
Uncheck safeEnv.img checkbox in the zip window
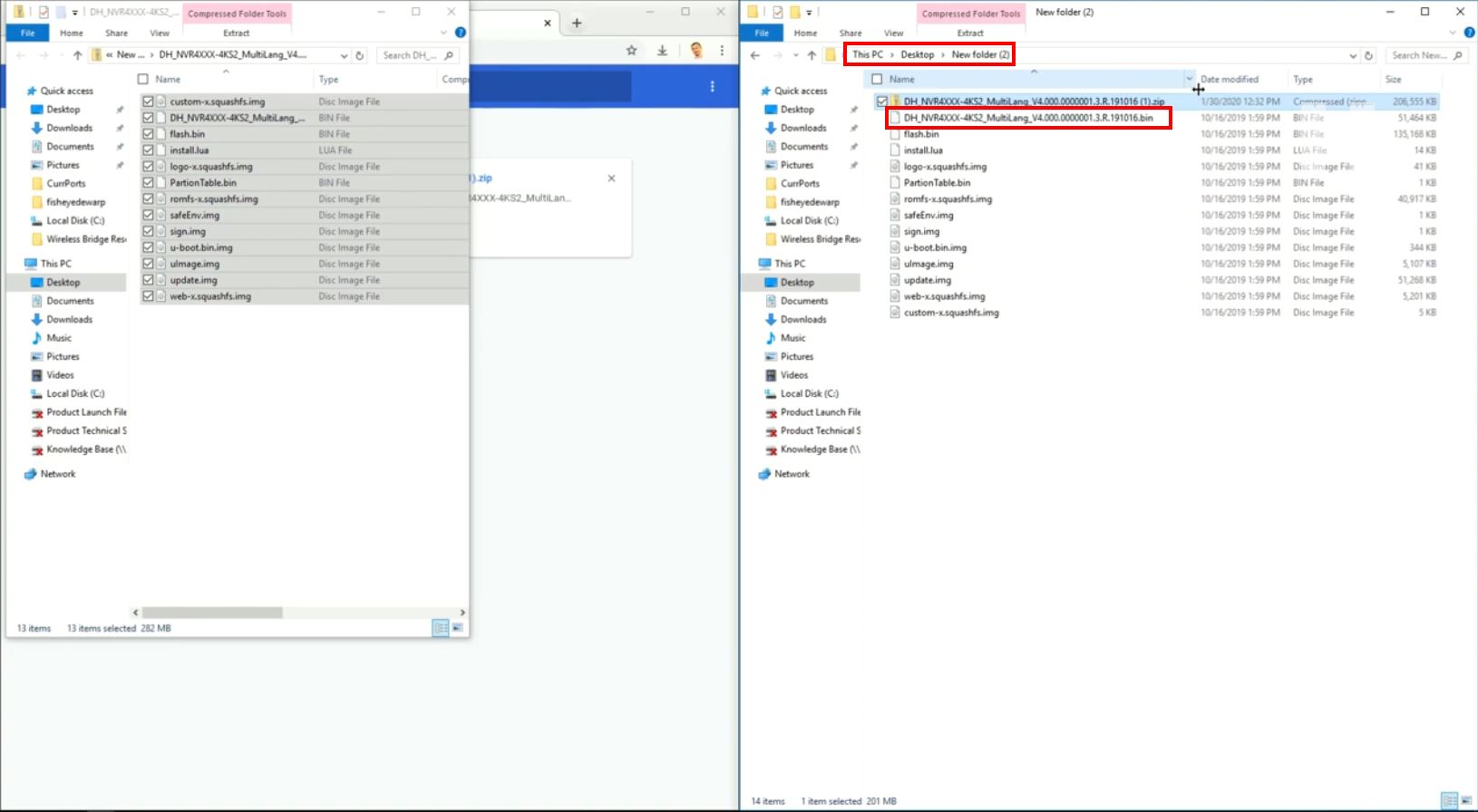click(x=148, y=215)
